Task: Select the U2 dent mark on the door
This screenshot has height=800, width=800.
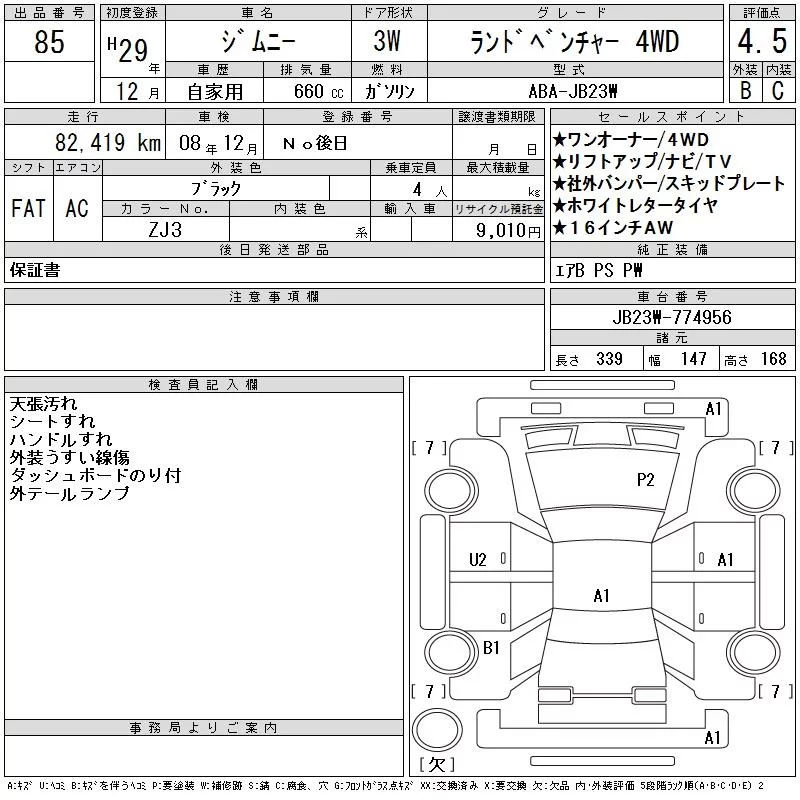Action: point(478,560)
